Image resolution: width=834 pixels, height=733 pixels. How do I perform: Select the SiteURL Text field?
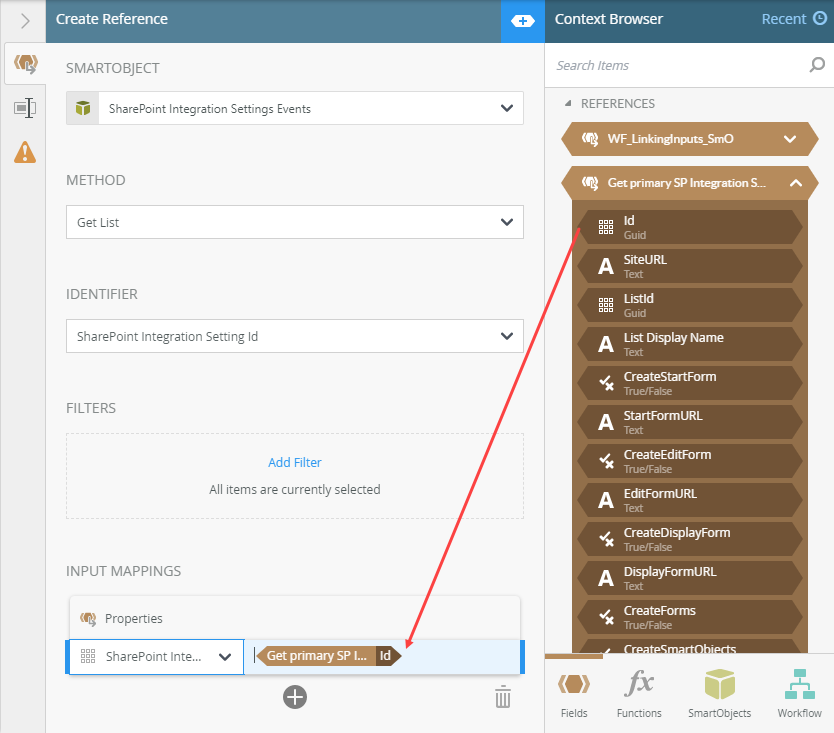690,266
